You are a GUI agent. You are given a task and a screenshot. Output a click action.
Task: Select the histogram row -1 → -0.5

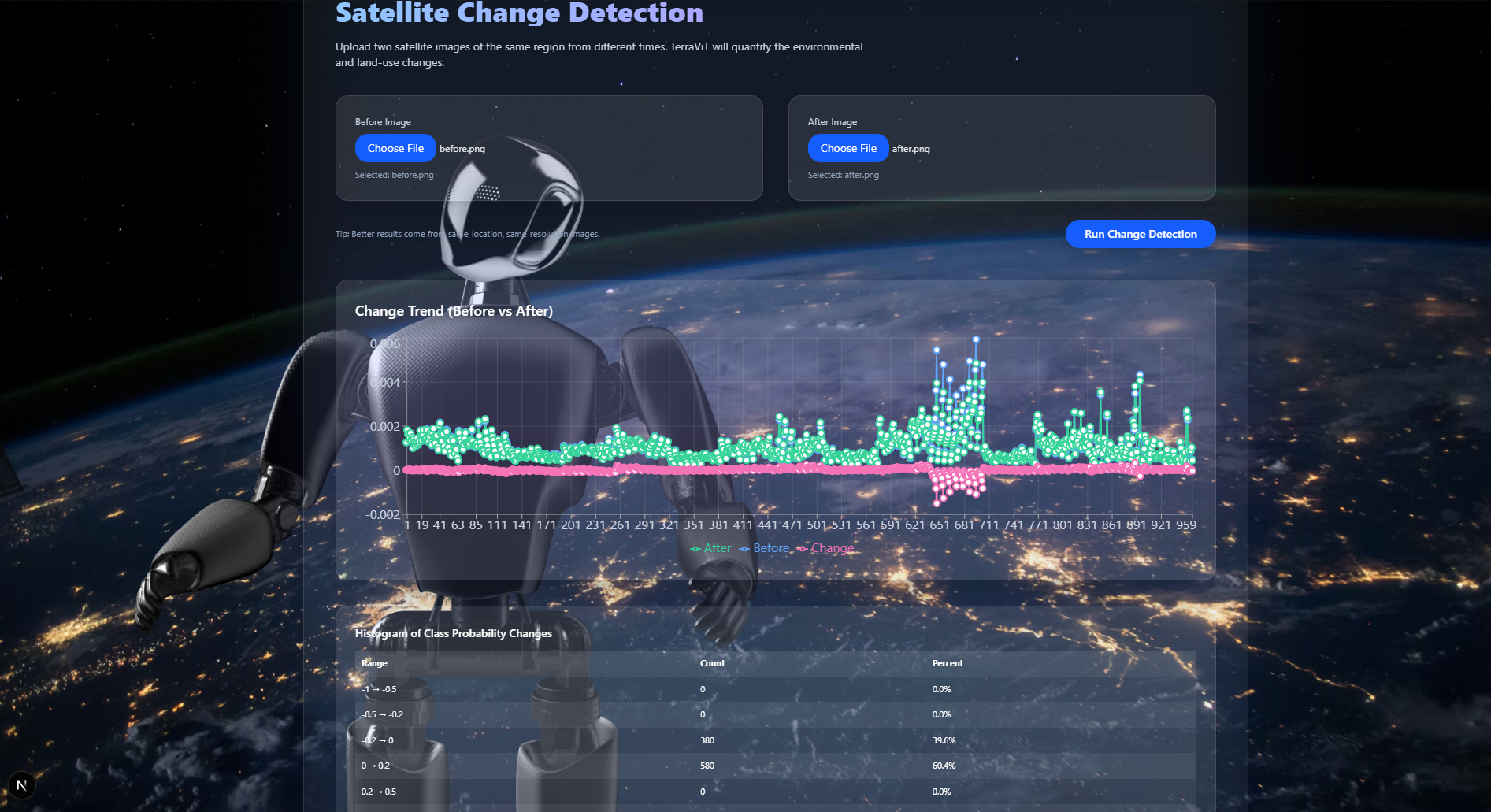pos(775,689)
